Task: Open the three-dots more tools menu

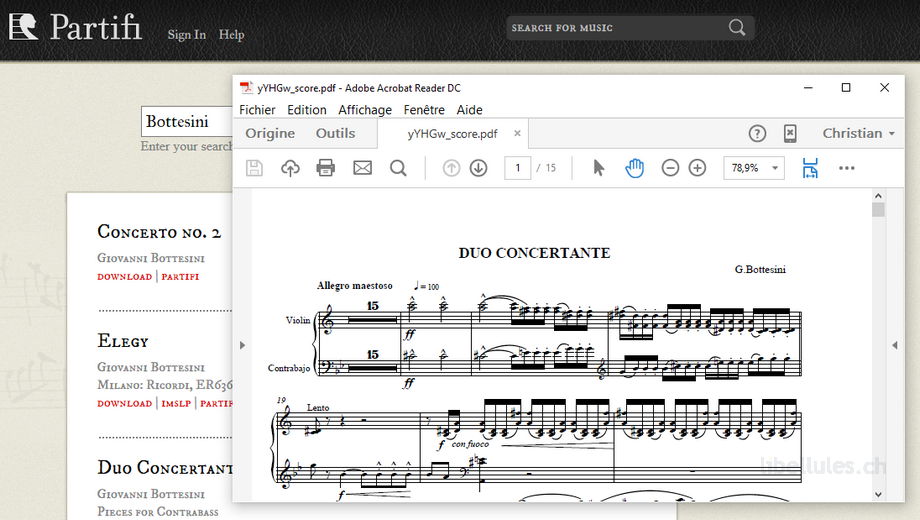Action: click(847, 168)
